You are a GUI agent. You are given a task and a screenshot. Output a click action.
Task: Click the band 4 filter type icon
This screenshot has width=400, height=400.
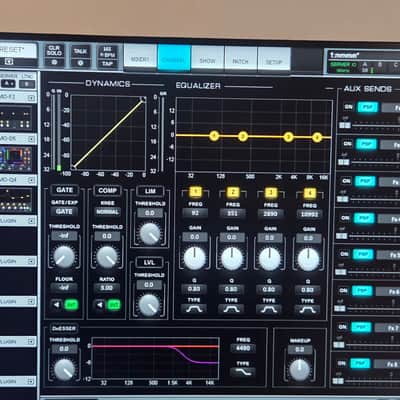[308, 310]
